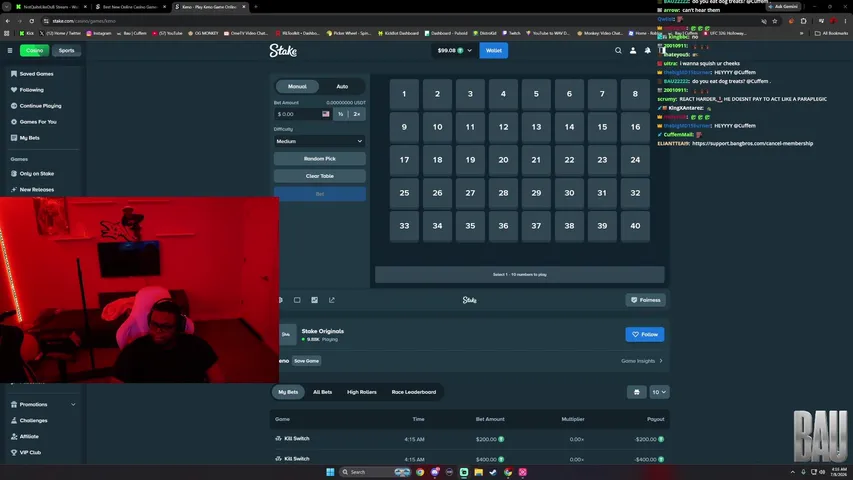853x480 pixels.
Task: Click the Games For You sidebar icon
Action: pyautogui.click(x=14, y=122)
